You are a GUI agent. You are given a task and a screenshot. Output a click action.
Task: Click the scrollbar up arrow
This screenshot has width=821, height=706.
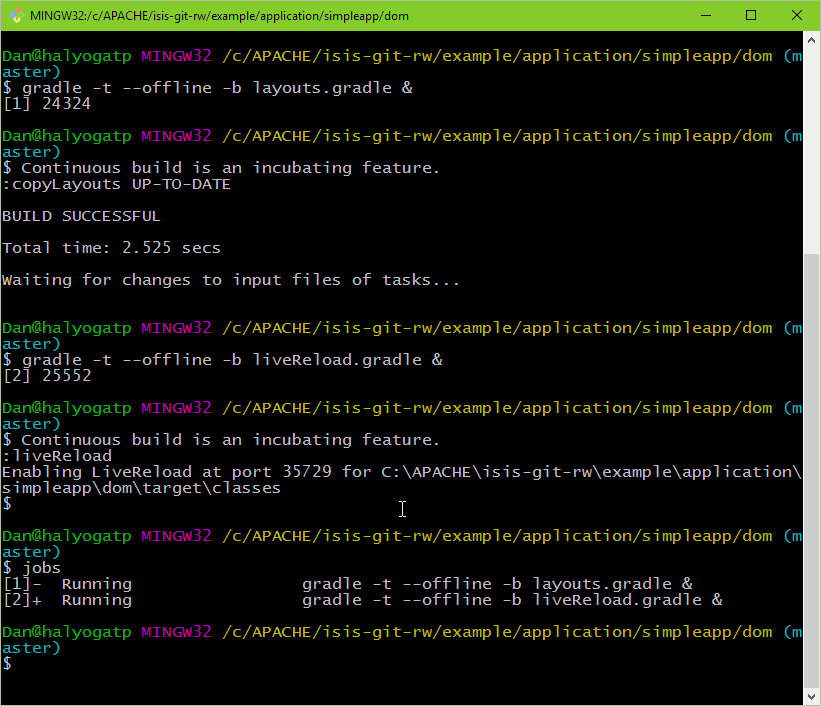[812, 42]
